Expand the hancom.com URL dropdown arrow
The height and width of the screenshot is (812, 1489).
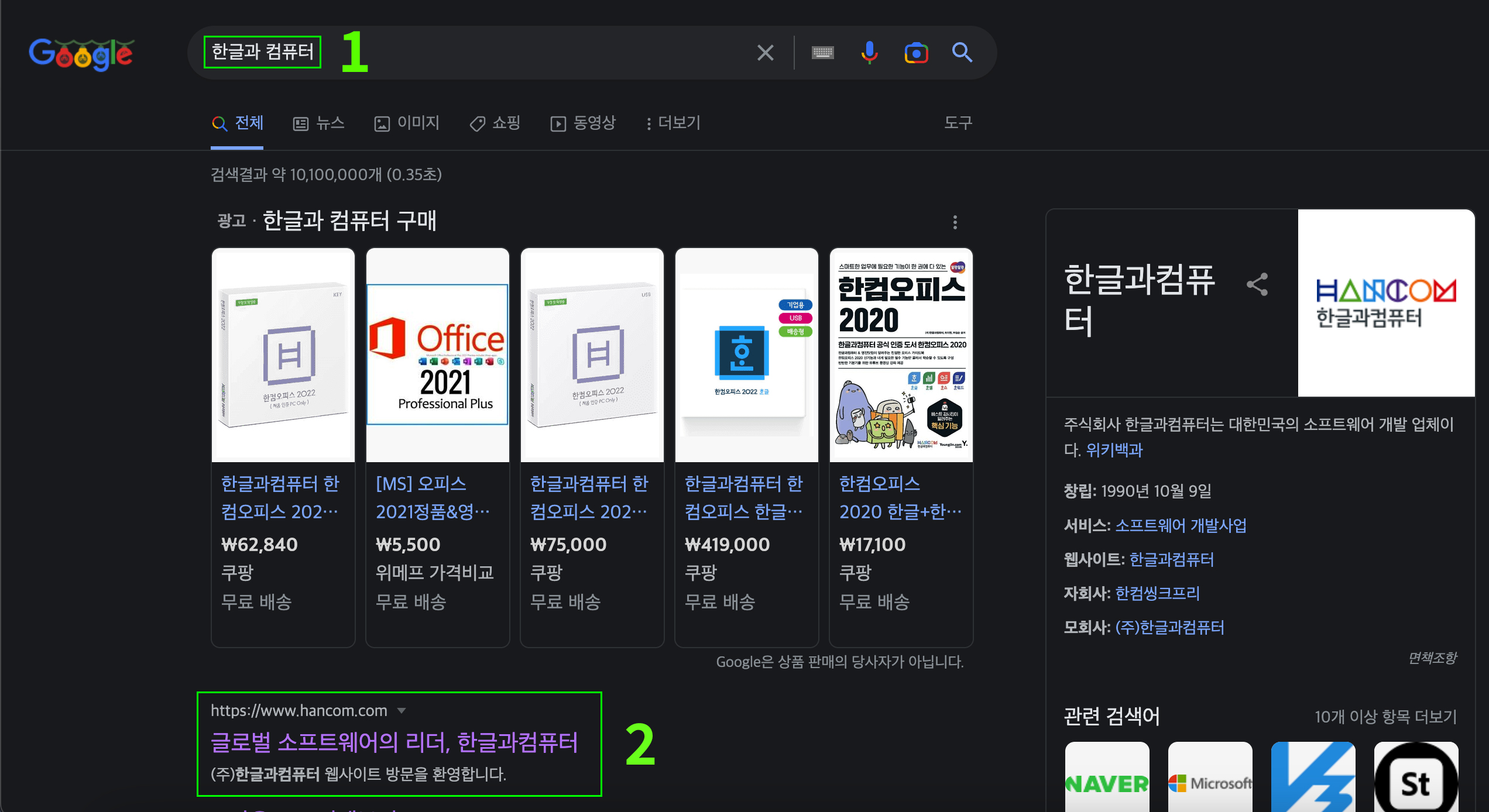pyautogui.click(x=402, y=711)
